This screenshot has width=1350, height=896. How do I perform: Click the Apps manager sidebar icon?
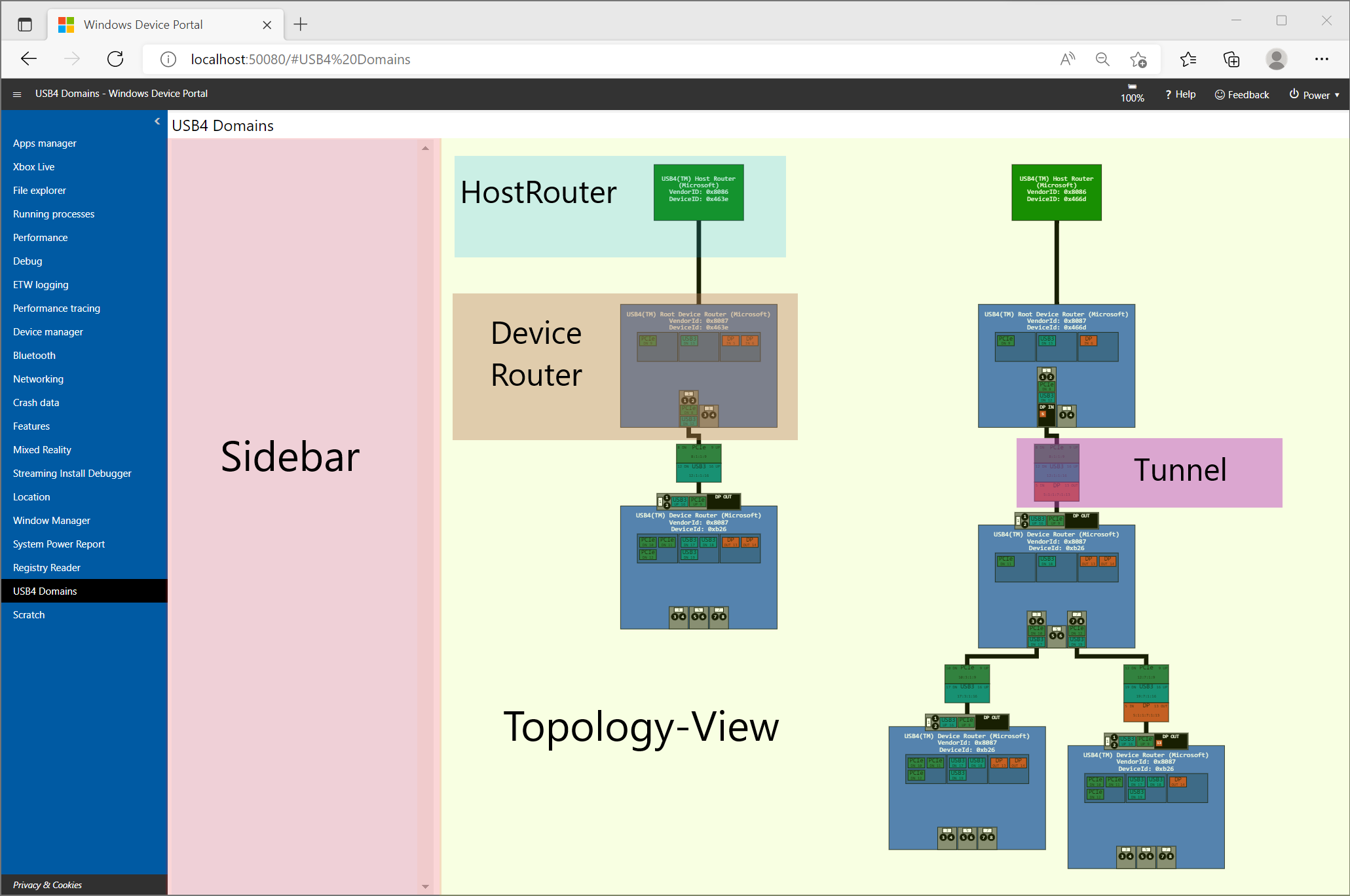pos(44,143)
